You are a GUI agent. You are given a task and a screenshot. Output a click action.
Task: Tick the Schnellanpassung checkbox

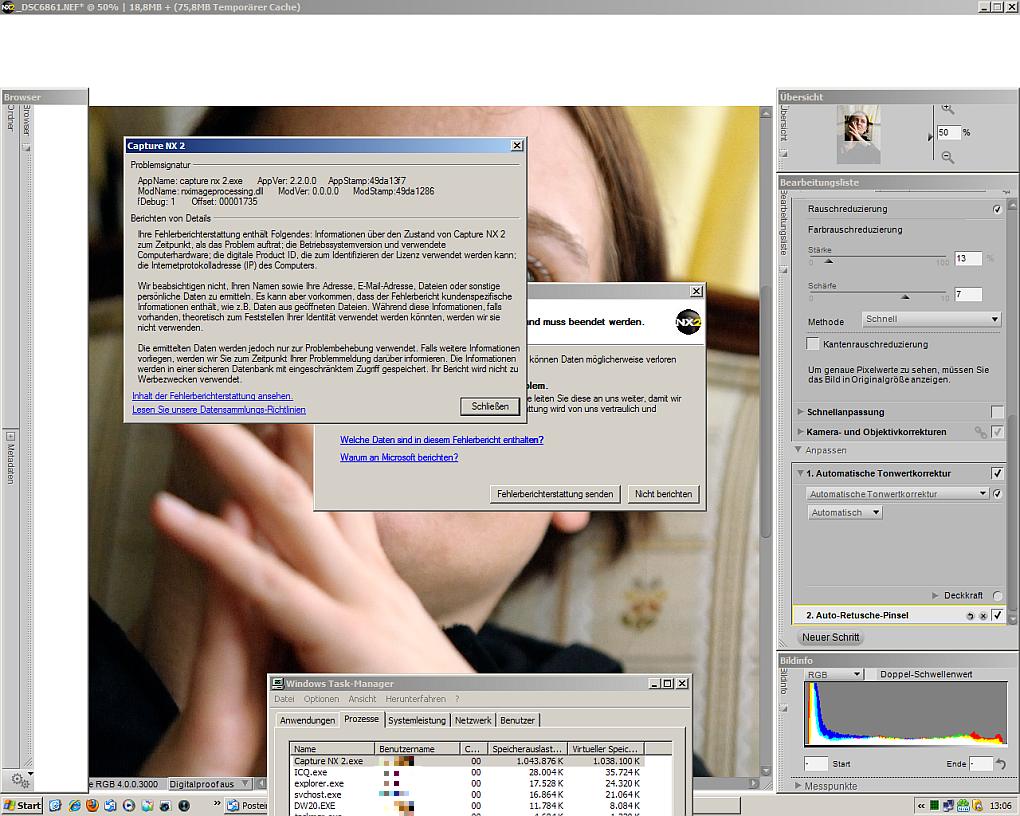(997, 412)
